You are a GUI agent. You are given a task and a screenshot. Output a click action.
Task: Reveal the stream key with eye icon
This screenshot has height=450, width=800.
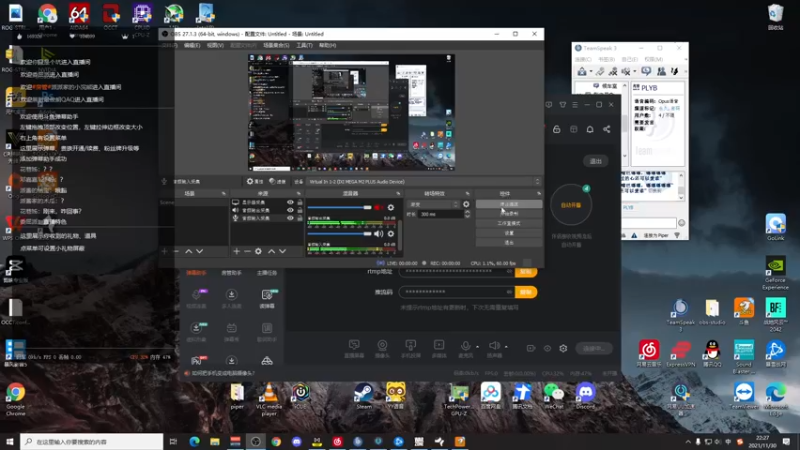(509, 292)
